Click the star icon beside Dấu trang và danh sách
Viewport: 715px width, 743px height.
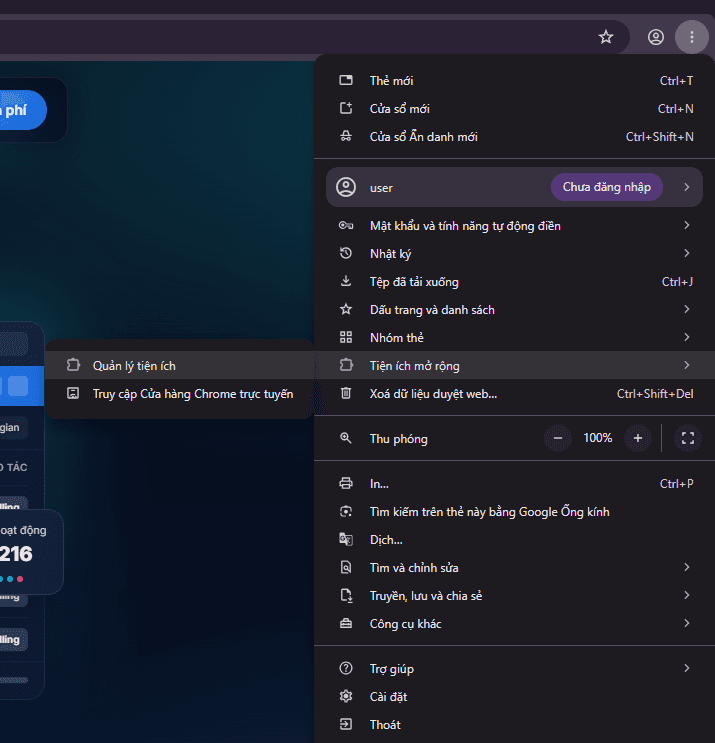coord(346,309)
